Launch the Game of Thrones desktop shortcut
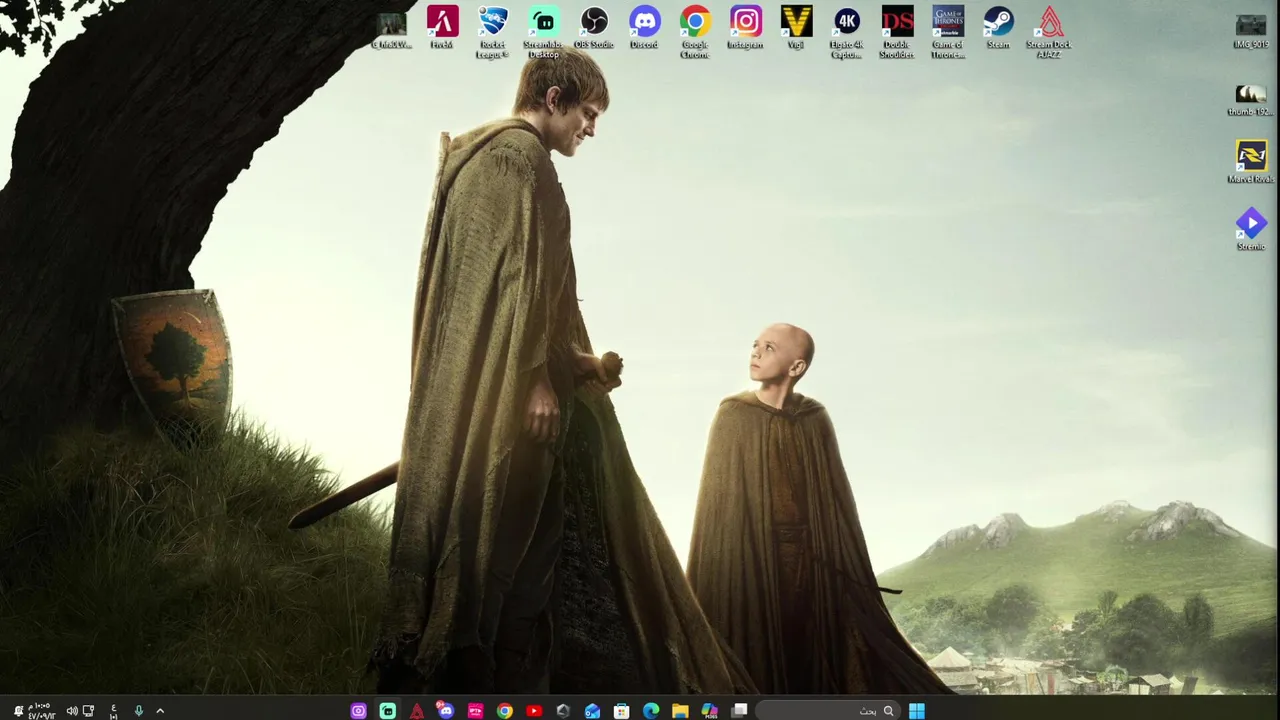This screenshot has height=720, width=1280. point(948,32)
